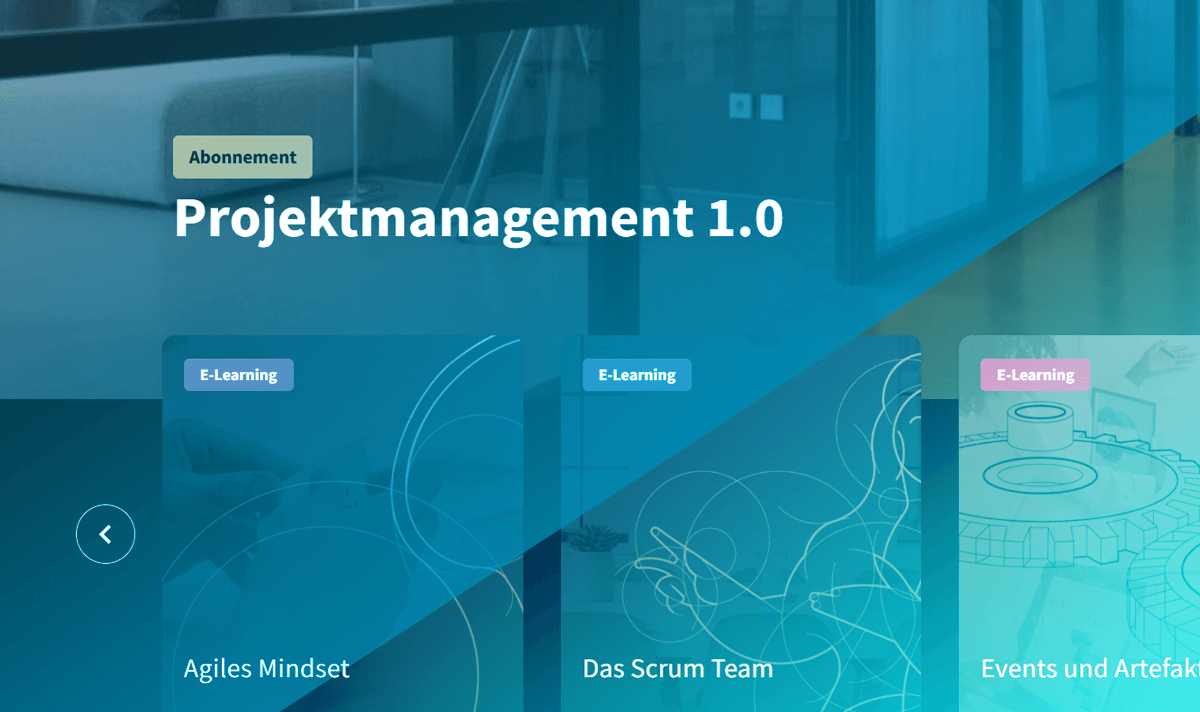The height and width of the screenshot is (712, 1200).
Task: Click E-Learning tag on Agiles Mindset card
Action: (x=238, y=375)
